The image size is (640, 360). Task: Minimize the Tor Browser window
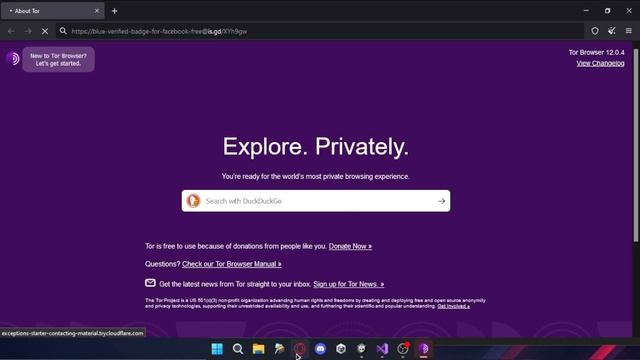click(x=586, y=11)
